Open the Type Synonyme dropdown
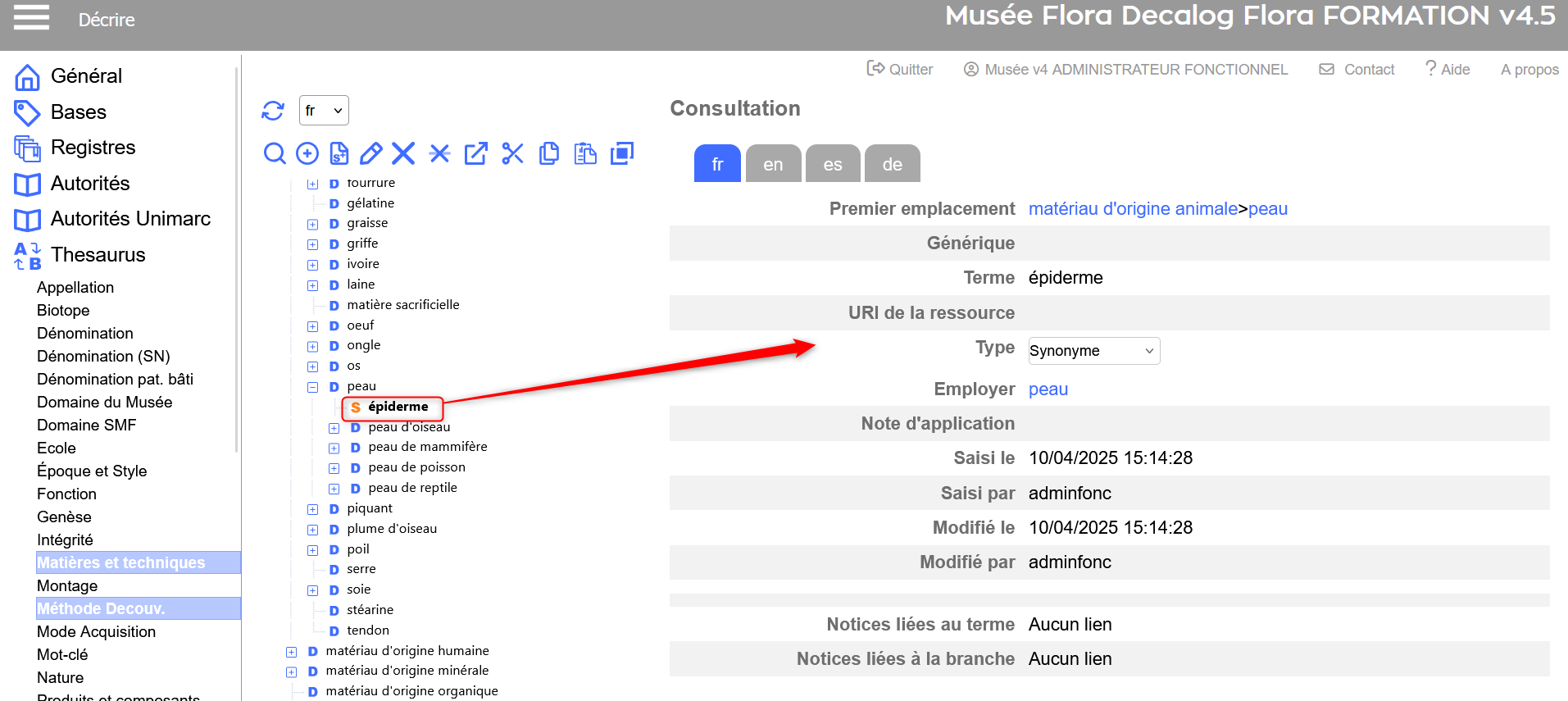This screenshot has width=1568, height=701. [x=1093, y=351]
